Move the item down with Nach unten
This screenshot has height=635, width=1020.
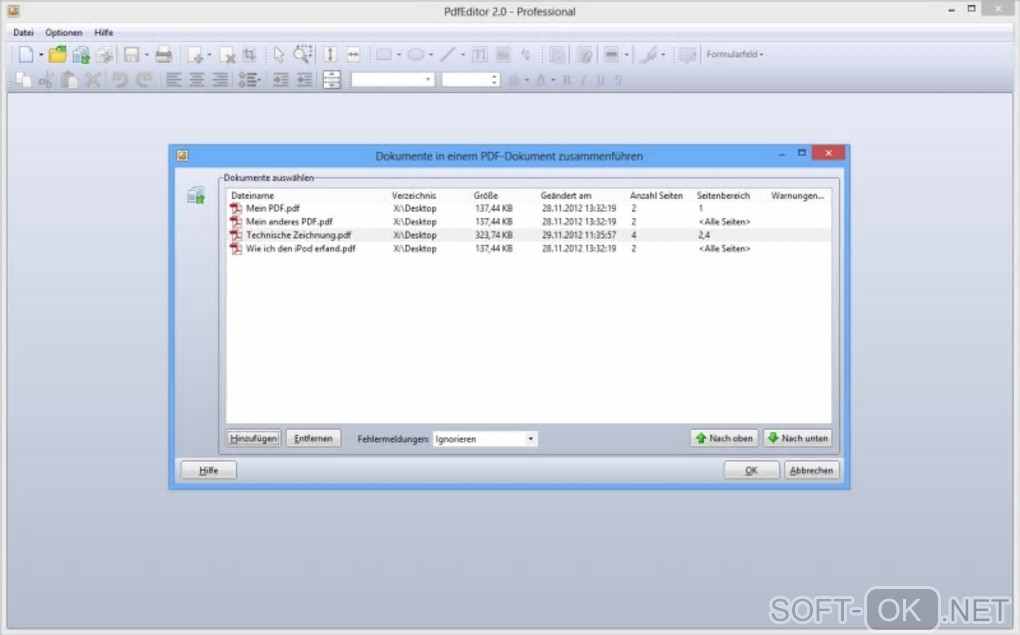(798, 439)
